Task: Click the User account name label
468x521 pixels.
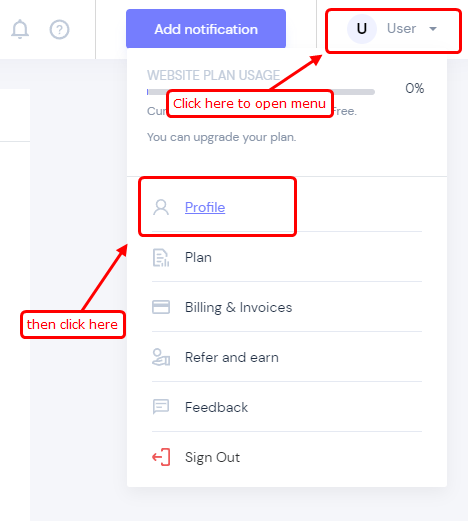Action: 401,29
